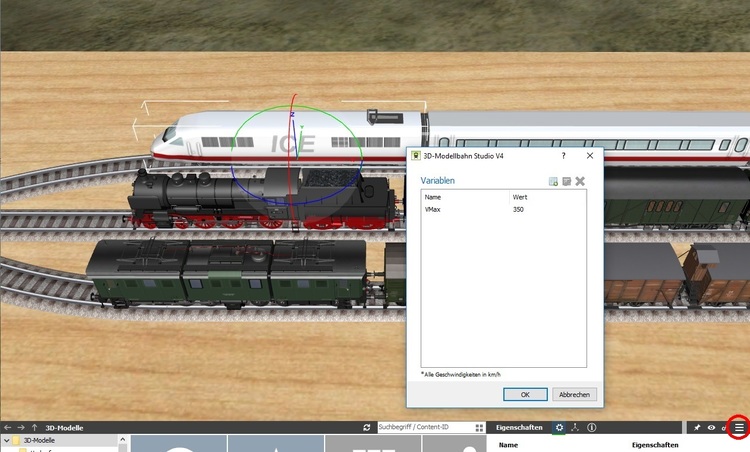Open the hamburger menu in properties bar

tap(739, 428)
